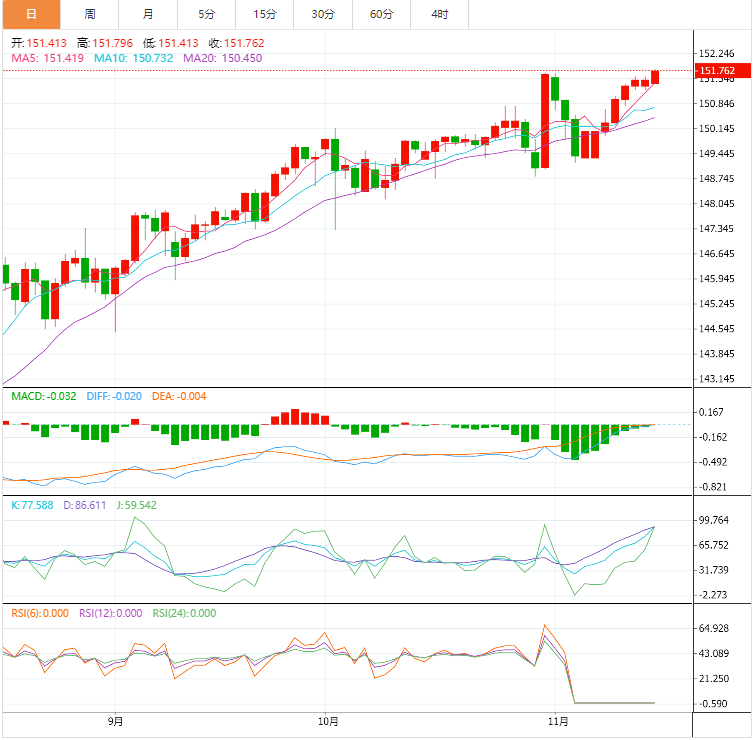Click the red current price tag 151.762
The image size is (754, 740).
click(x=718, y=71)
